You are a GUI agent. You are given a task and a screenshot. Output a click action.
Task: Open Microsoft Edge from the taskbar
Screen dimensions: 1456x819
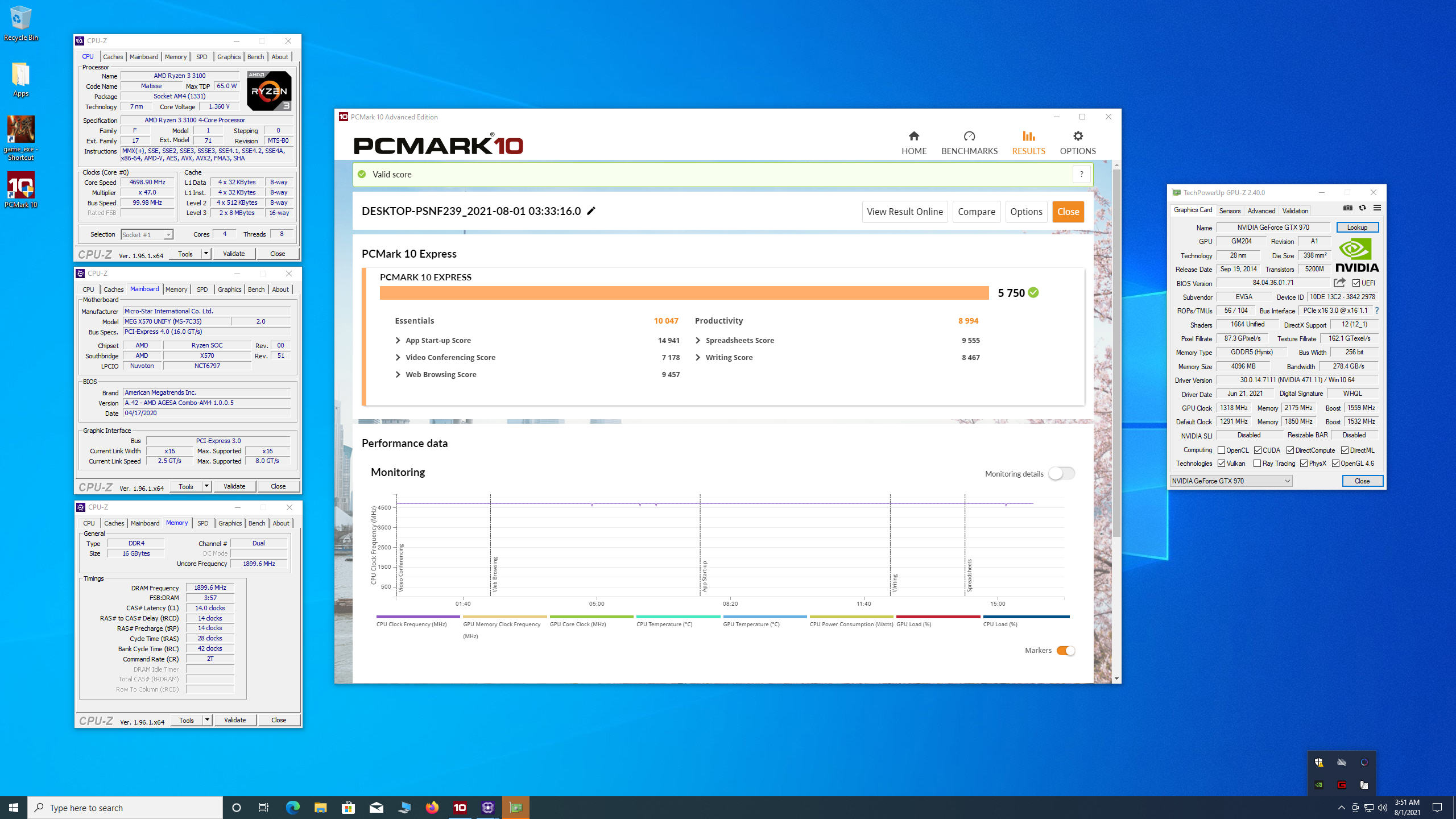point(292,808)
